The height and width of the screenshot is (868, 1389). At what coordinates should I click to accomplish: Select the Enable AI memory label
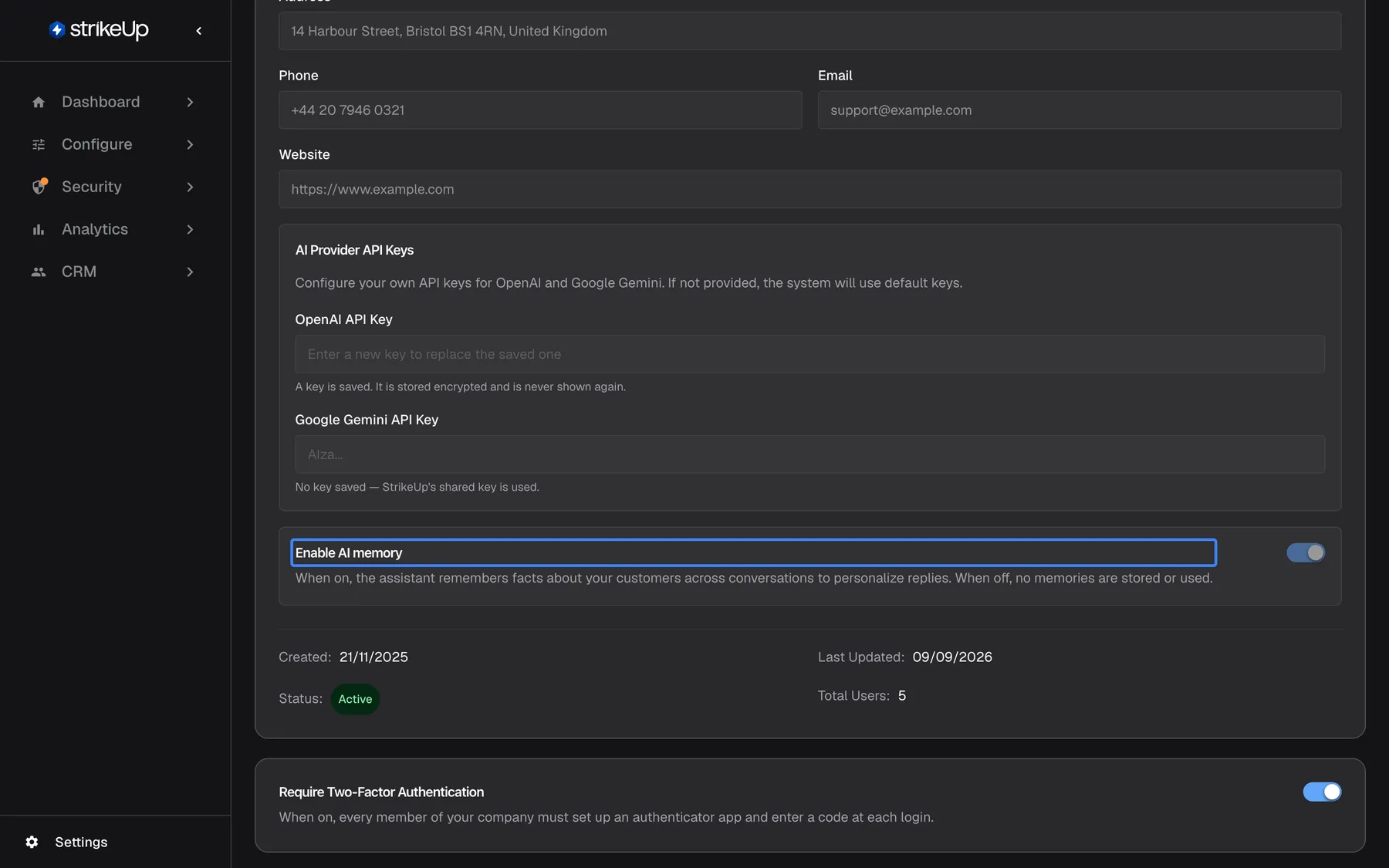click(x=349, y=552)
